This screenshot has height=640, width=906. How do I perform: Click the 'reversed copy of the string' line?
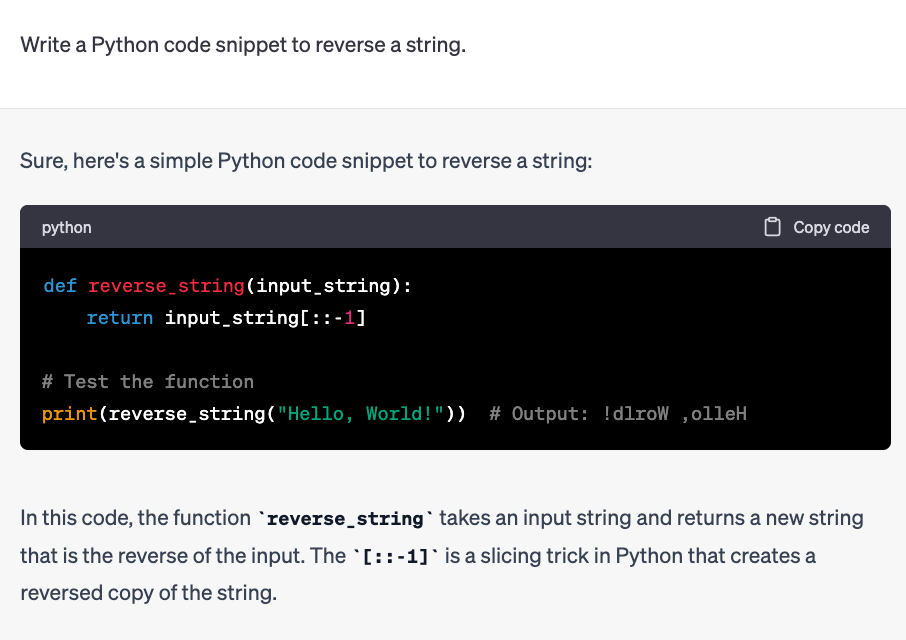pos(148,593)
